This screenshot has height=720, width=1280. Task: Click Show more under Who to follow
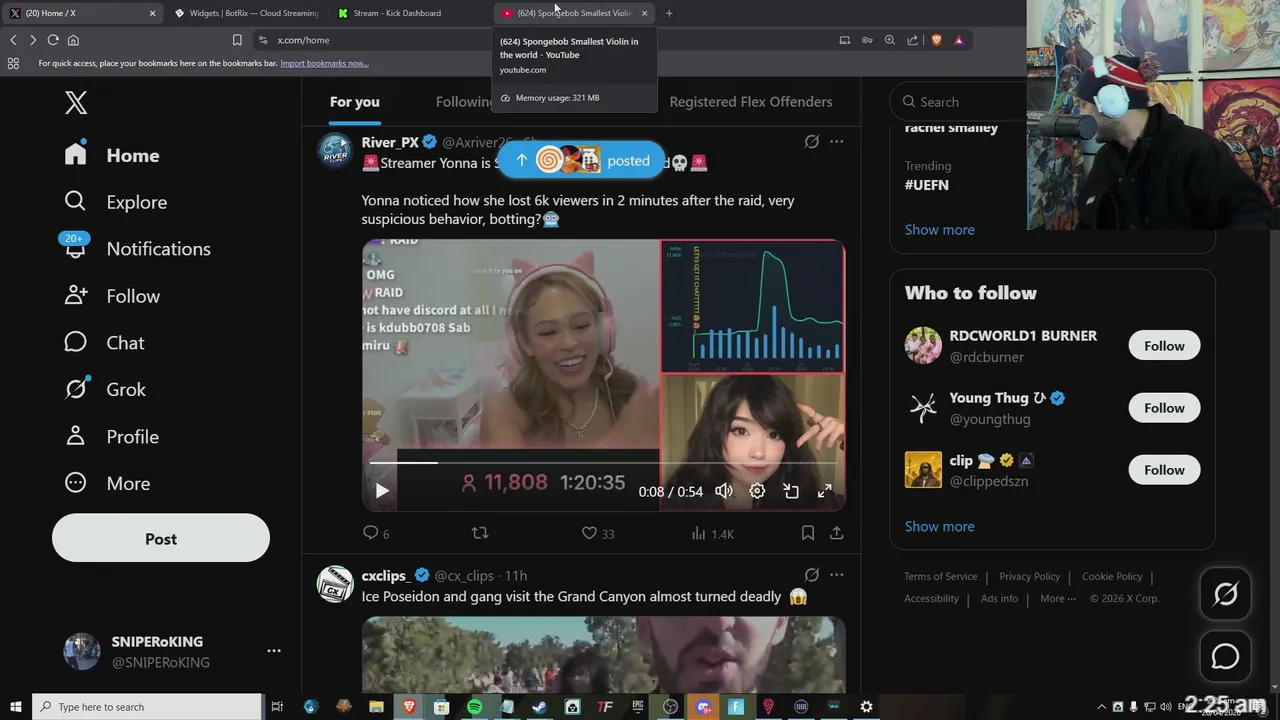click(x=939, y=527)
